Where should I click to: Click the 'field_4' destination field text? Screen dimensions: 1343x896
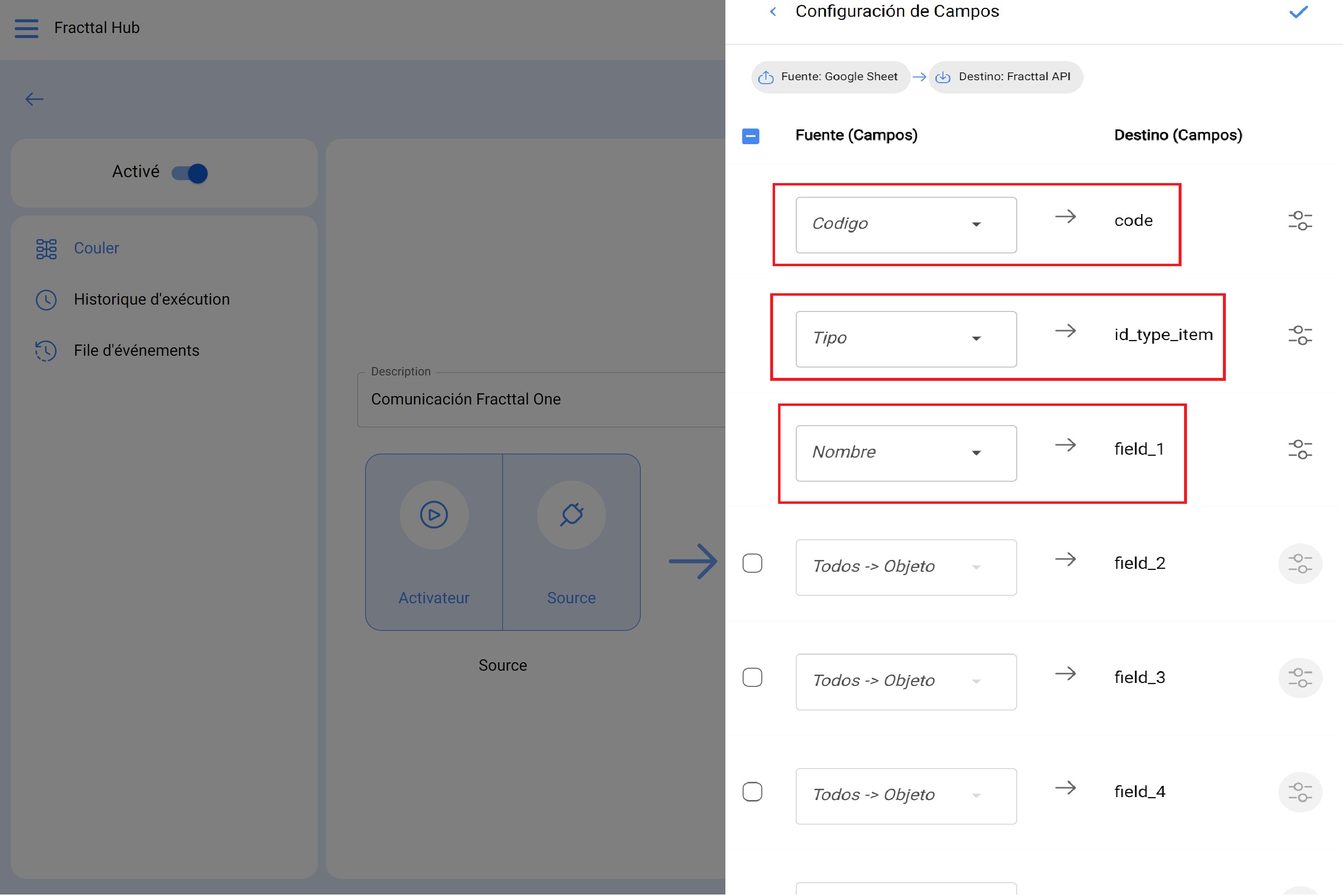[1140, 792]
